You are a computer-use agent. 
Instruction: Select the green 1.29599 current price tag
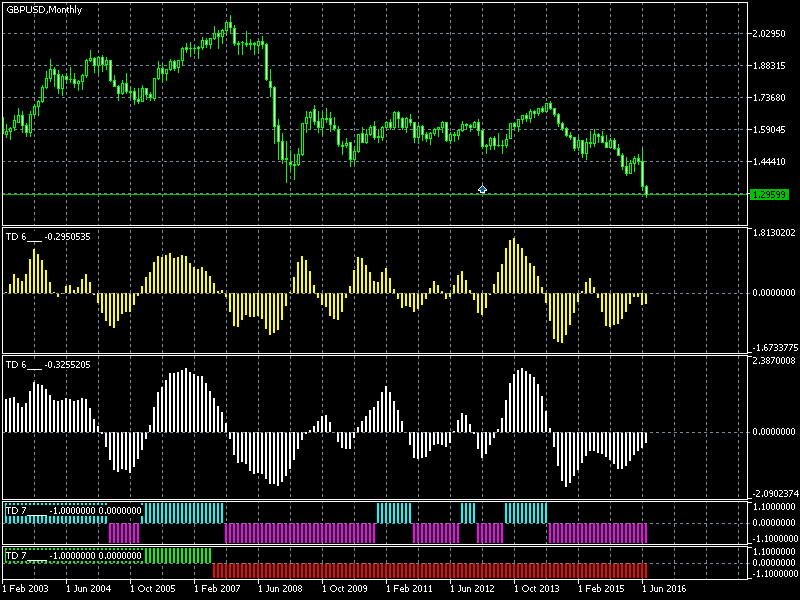(770, 194)
